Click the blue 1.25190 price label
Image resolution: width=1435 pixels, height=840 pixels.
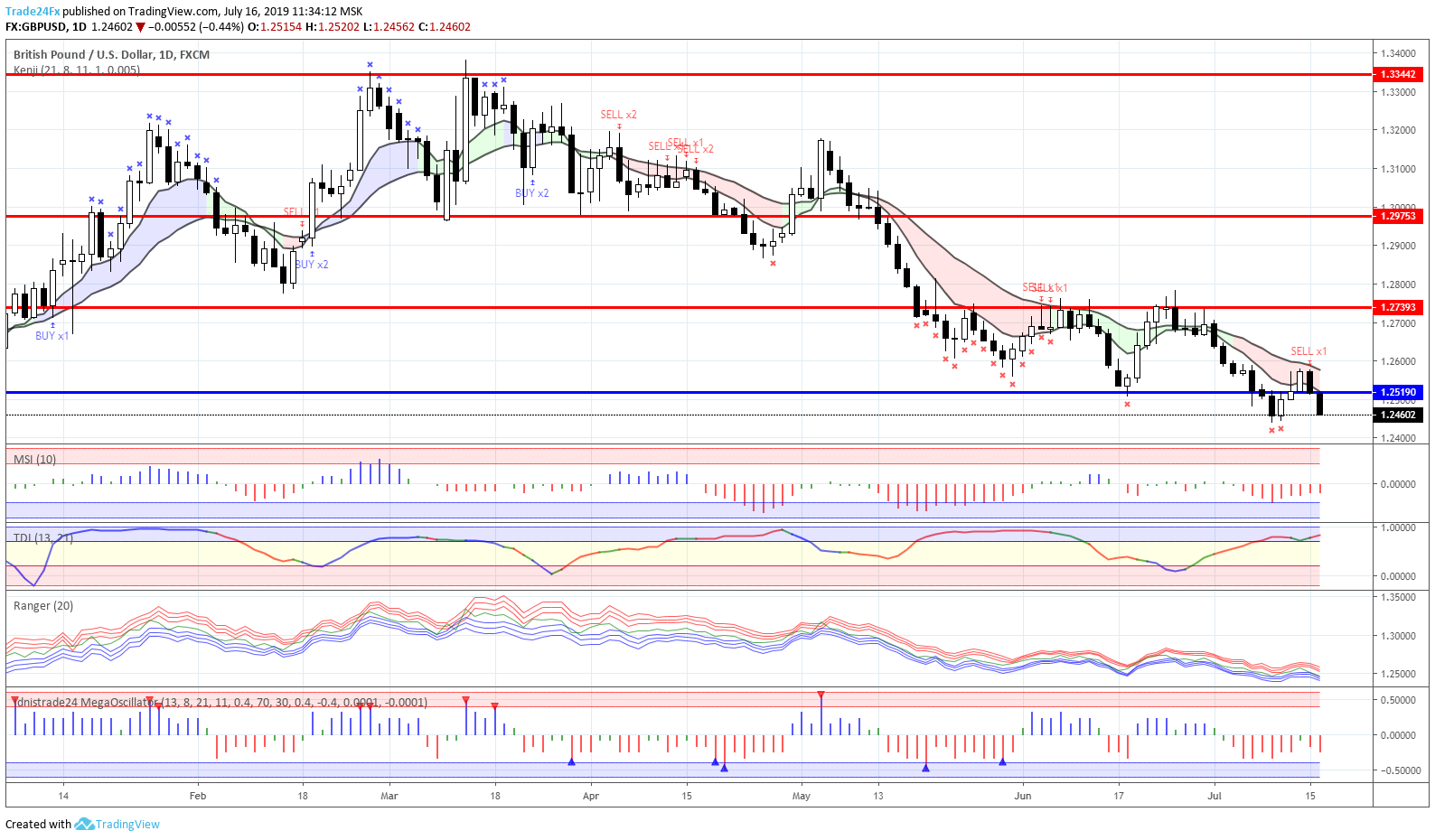pos(1398,392)
